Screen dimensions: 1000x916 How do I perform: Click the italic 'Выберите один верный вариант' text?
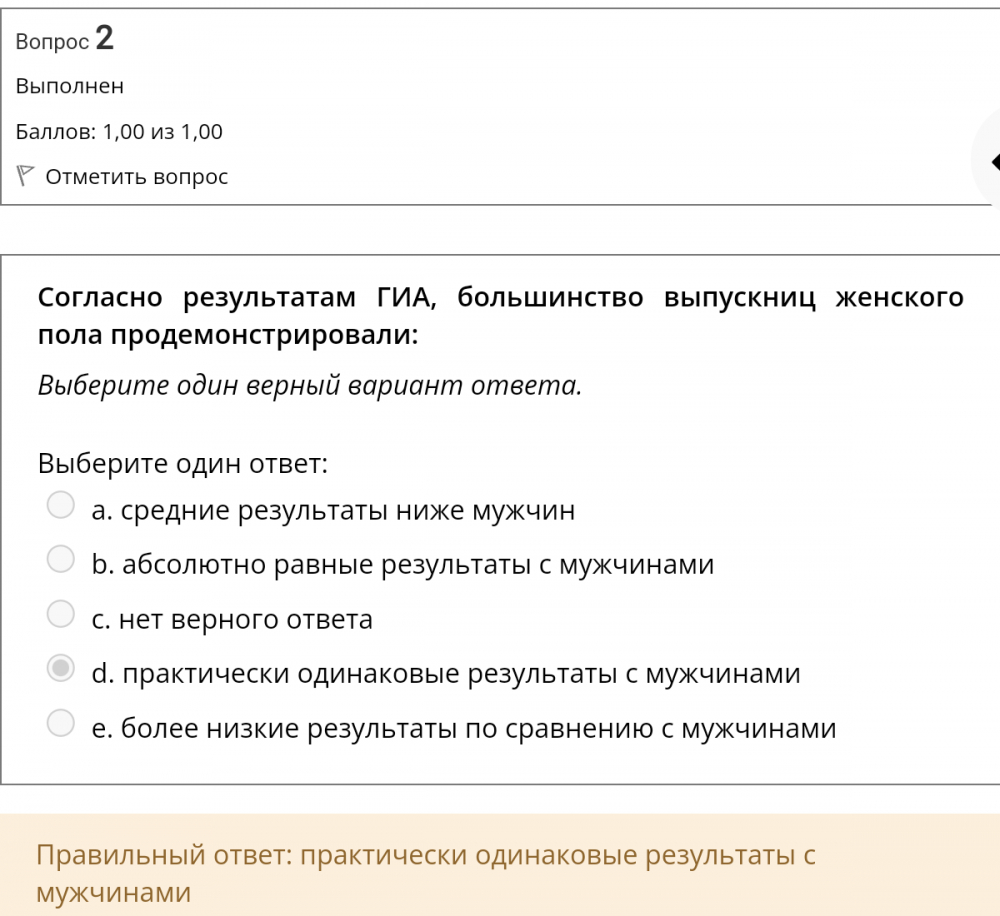pyautogui.click(x=309, y=385)
